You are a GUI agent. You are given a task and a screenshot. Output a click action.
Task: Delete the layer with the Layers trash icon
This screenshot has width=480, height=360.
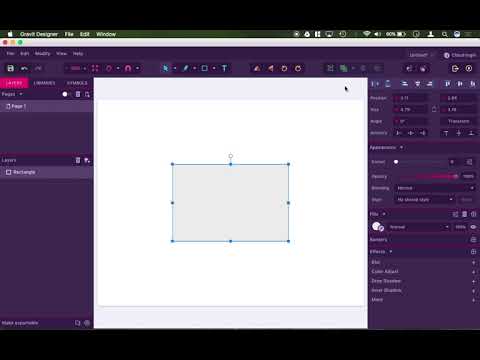(78, 160)
